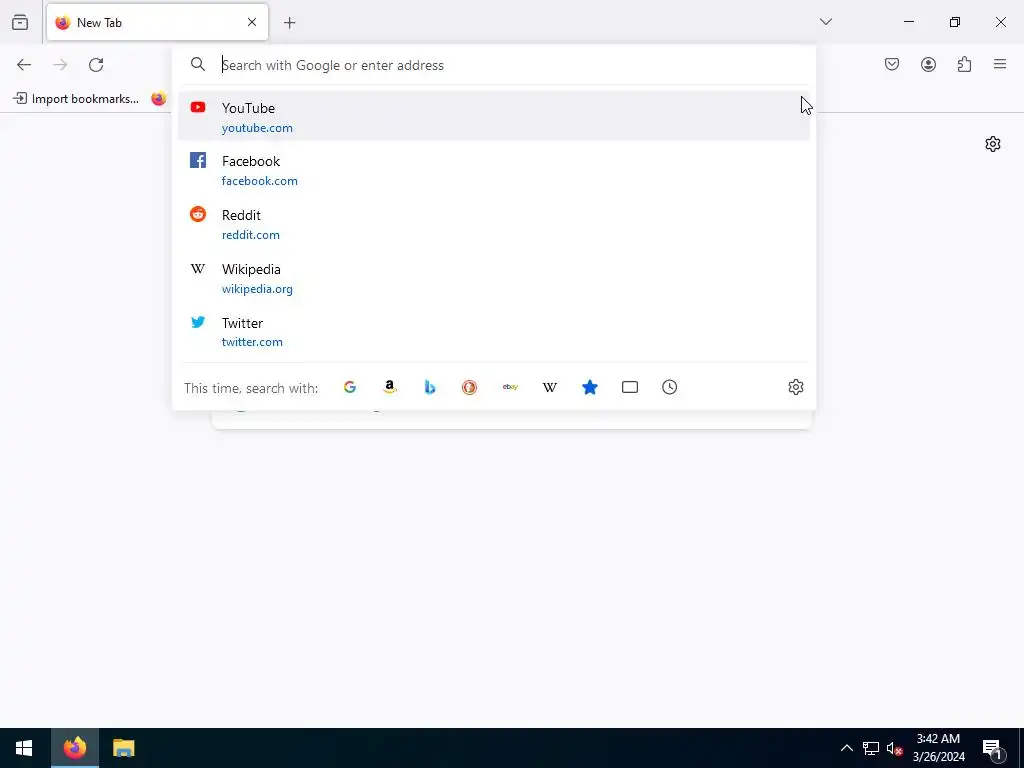Open Firefox View from the tab bar icon
Screen dimensions: 1024x768
[x=20, y=22]
